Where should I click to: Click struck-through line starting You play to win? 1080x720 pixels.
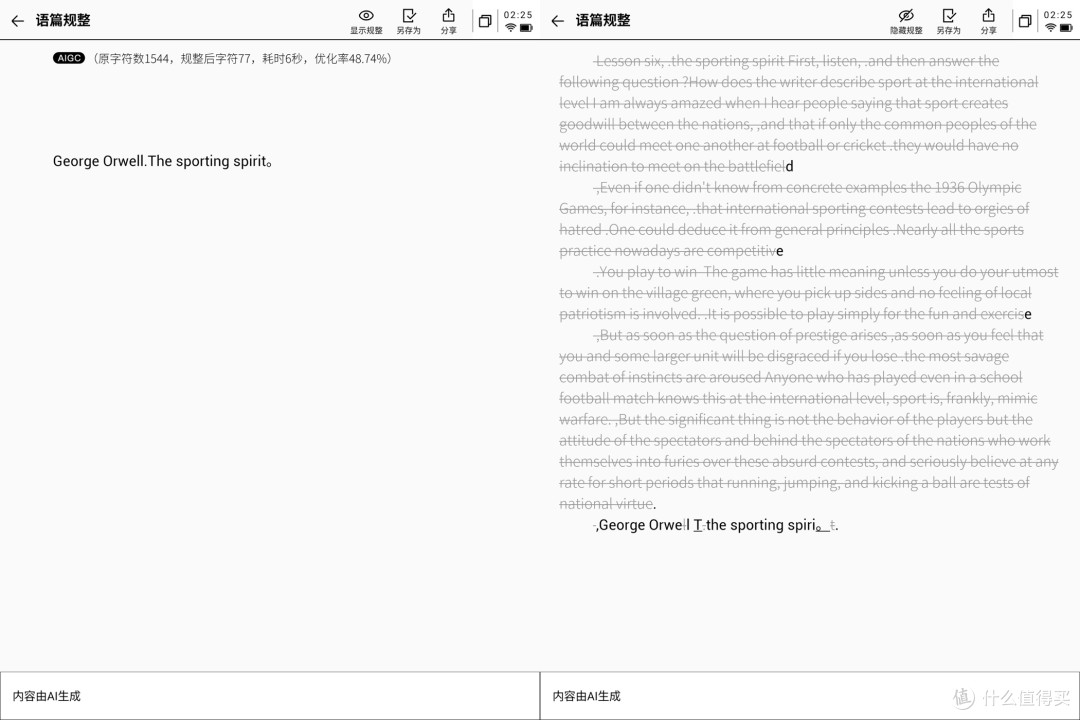[x=827, y=272]
